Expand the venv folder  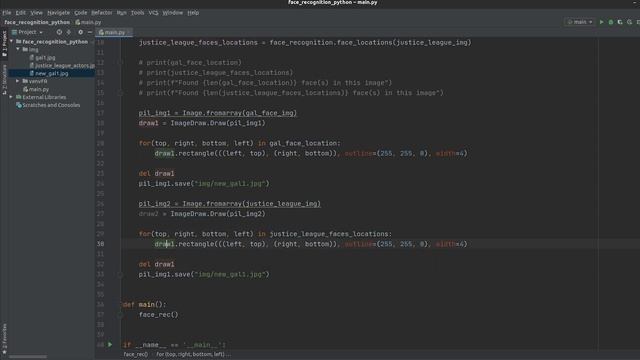(18, 81)
